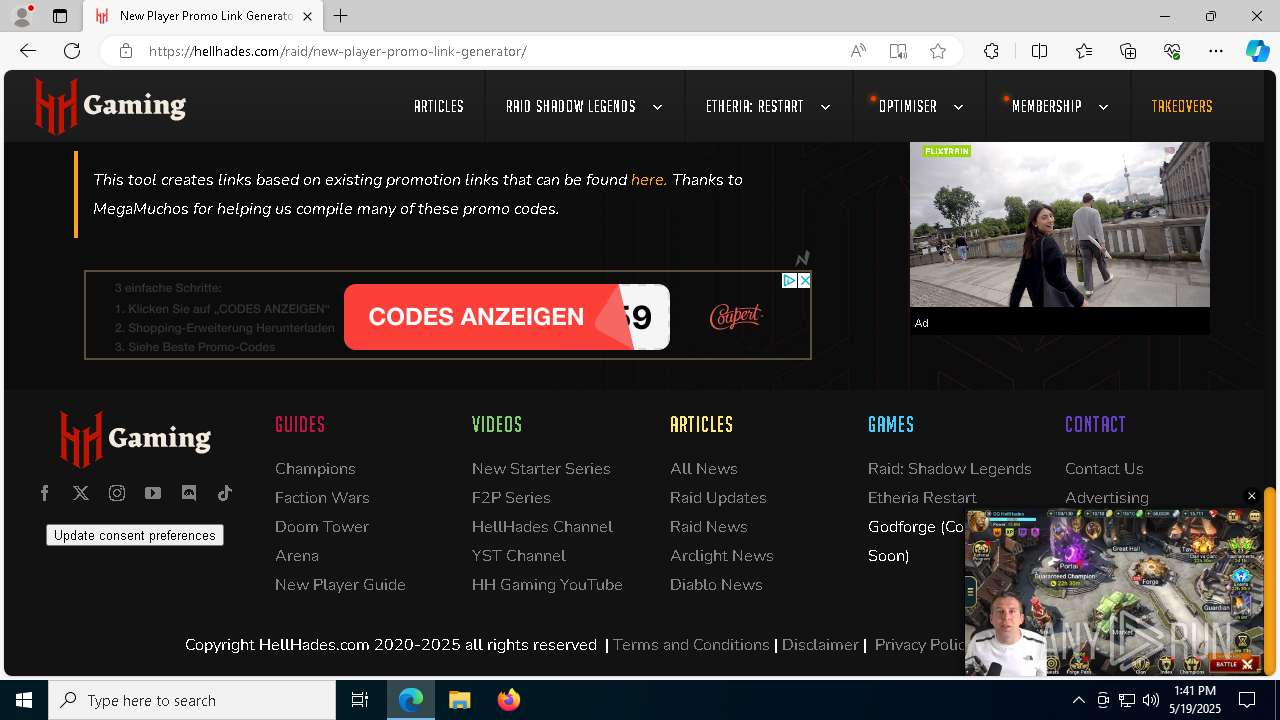
Task: Expand the Optimiser menu
Action: click(958, 107)
